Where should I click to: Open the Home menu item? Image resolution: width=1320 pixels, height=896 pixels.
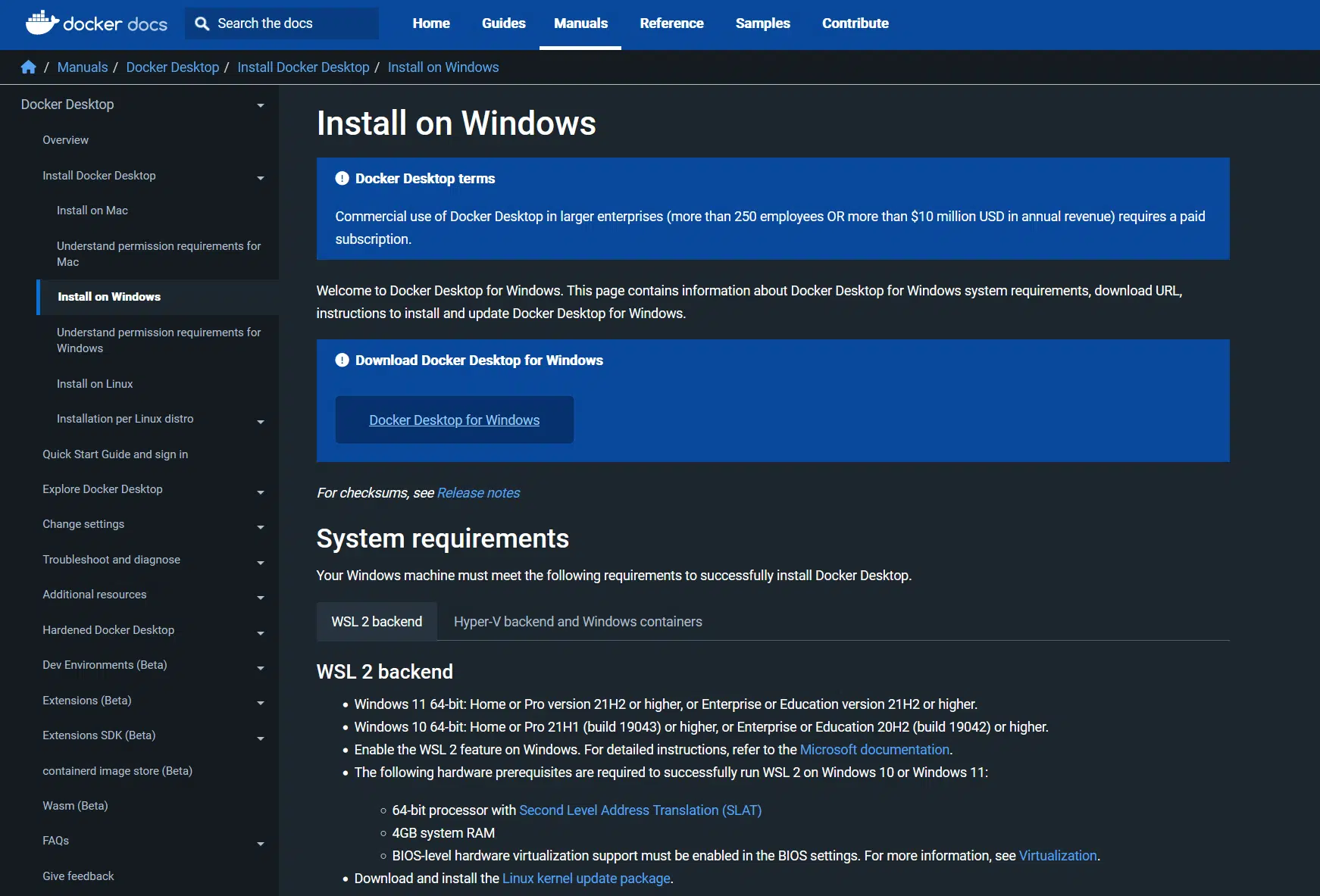click(x=431, y=23)
